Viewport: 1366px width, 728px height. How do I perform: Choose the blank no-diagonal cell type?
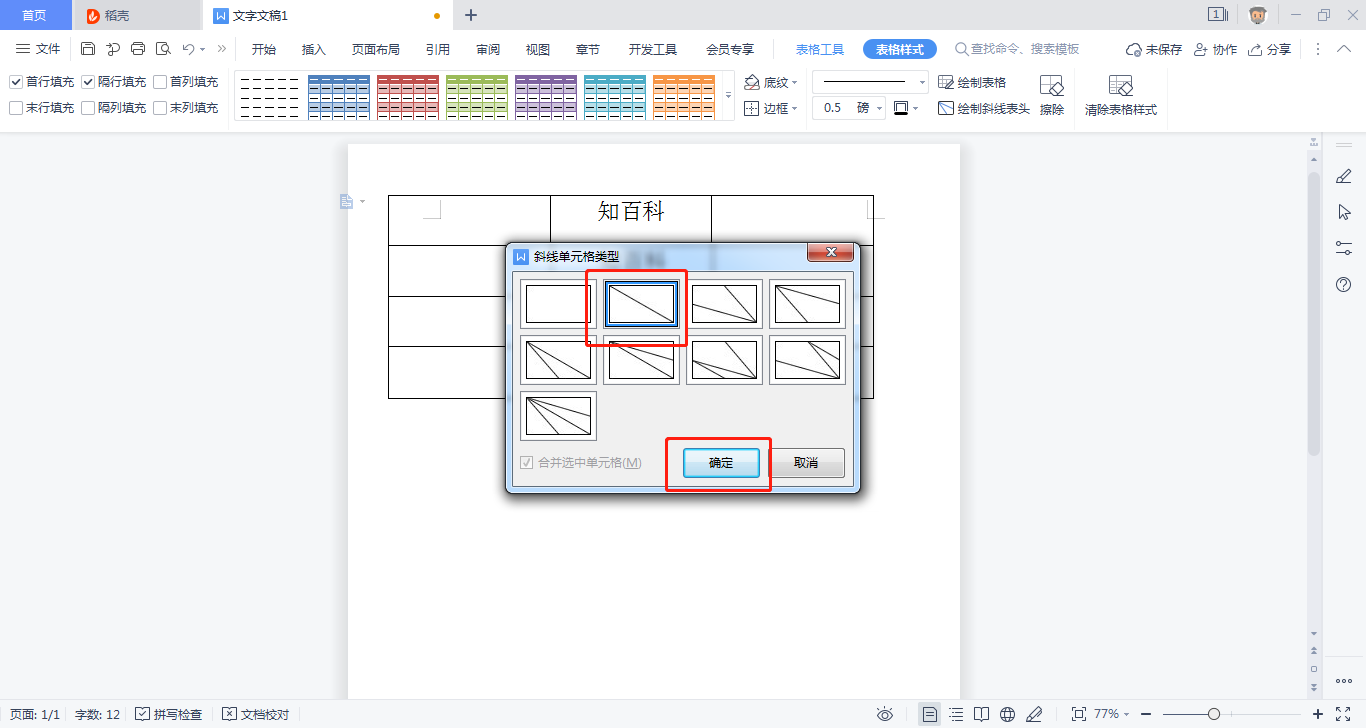click(x=558, y=304)
